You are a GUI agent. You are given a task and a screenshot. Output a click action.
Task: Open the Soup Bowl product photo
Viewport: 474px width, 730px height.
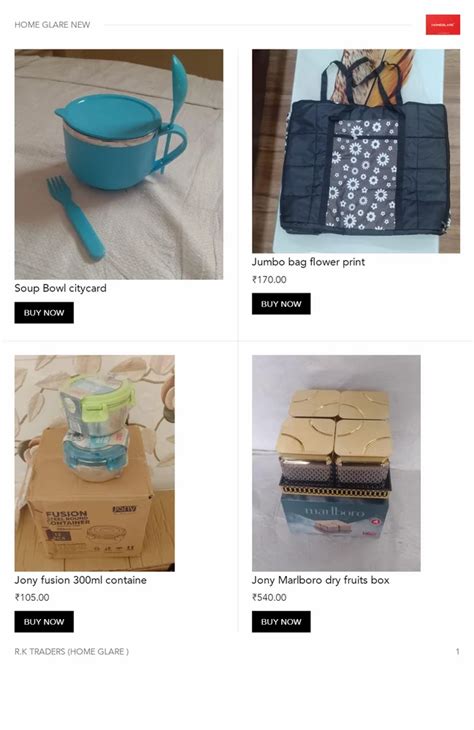pos(119,164)
